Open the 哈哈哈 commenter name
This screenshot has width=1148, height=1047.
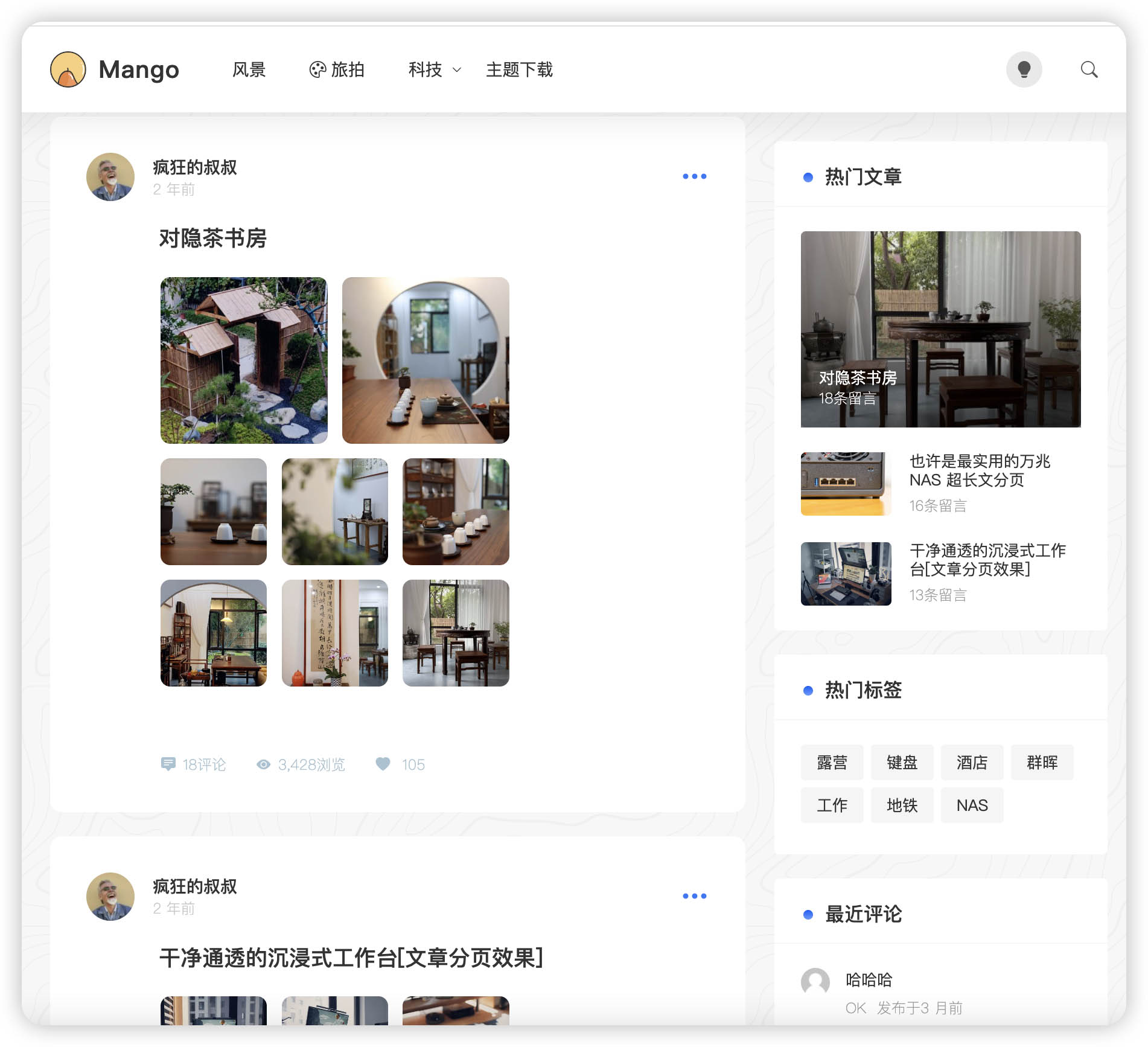click(869, 980)
